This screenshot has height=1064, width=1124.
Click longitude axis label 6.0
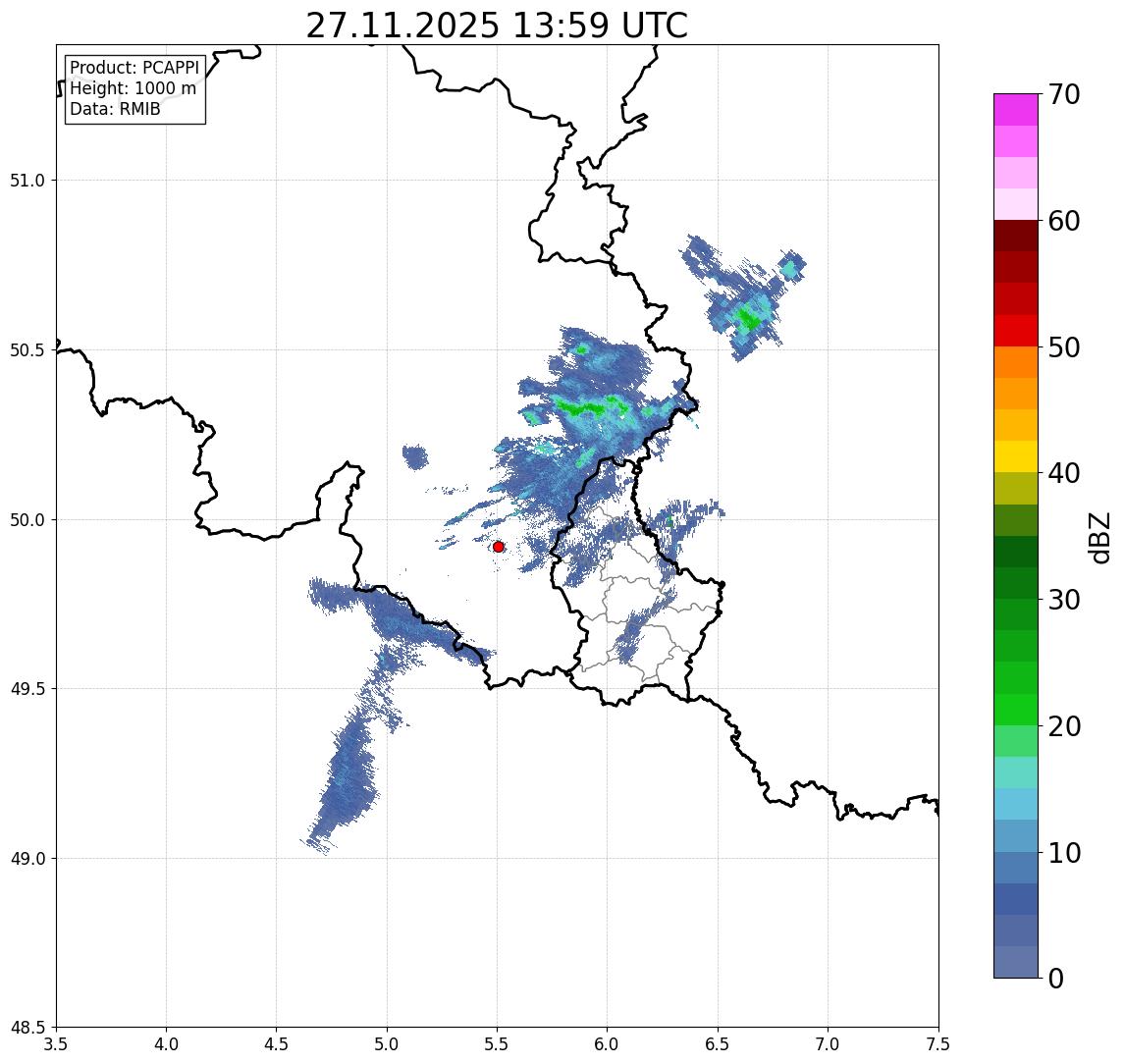(608, 1044)
